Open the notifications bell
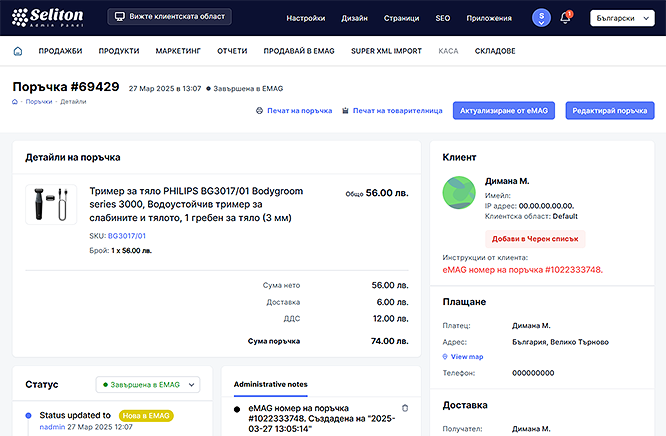 pyautogui.click(x=565, y=18)
